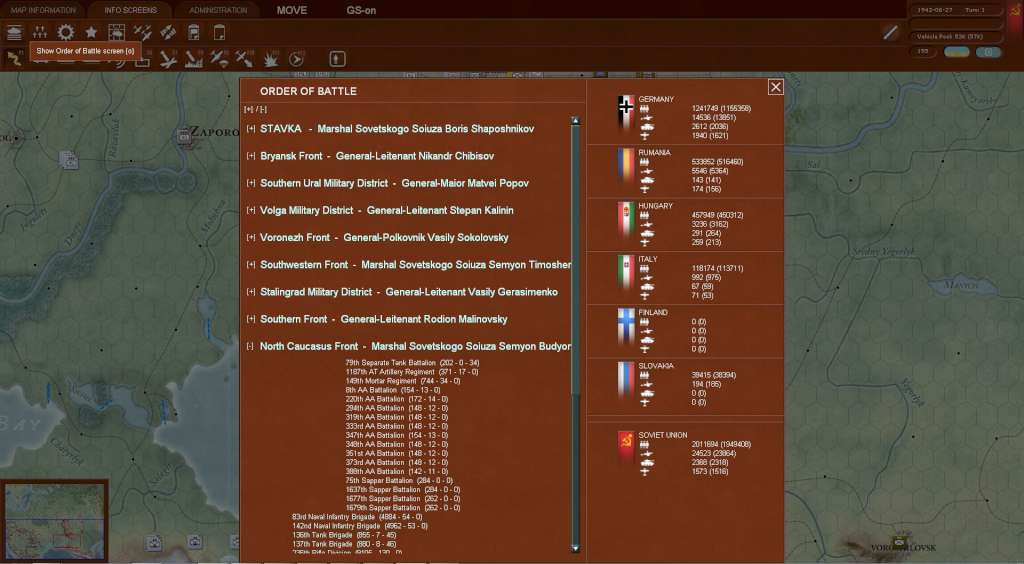Expand the Voronezh Front tree node
Viewport: 1024px width, 564px height.
coord(251,238)
